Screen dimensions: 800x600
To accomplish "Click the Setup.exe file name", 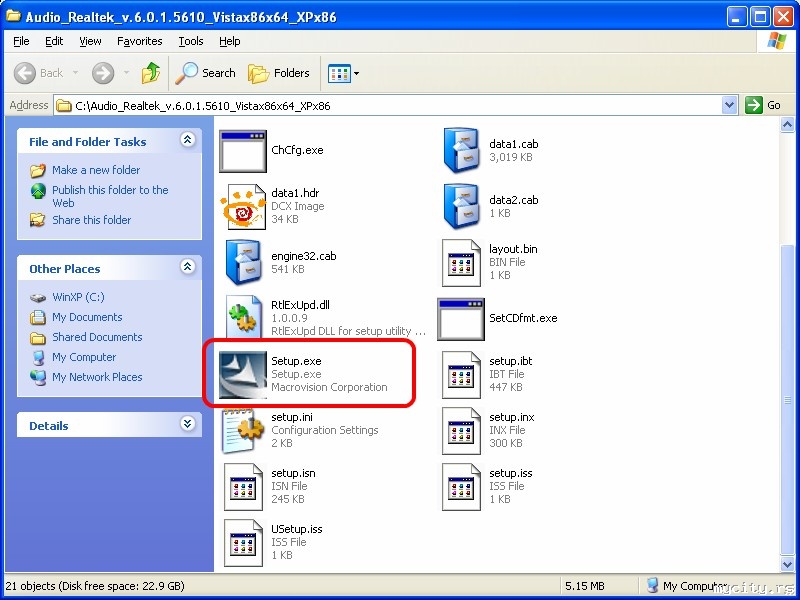I will pyautogui.click(x=296, y=361).
